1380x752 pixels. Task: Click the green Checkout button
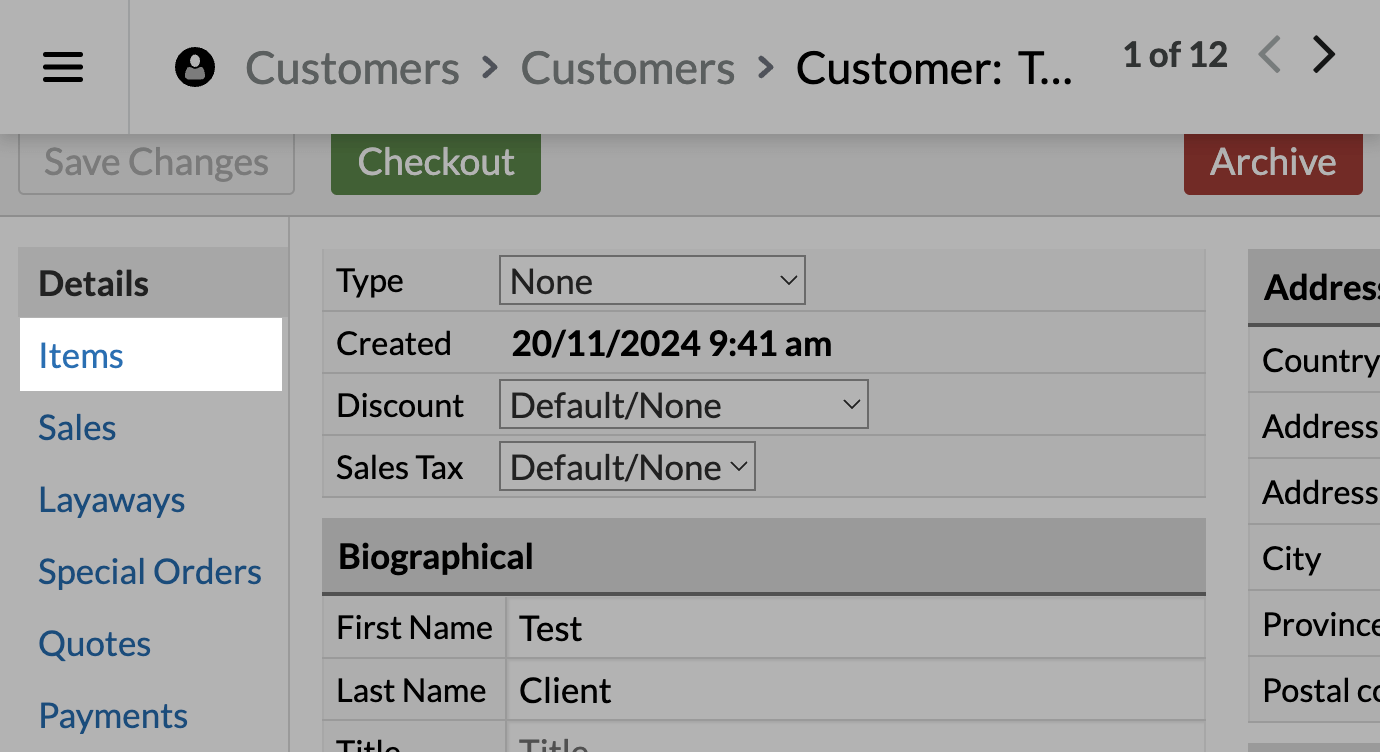436,162
